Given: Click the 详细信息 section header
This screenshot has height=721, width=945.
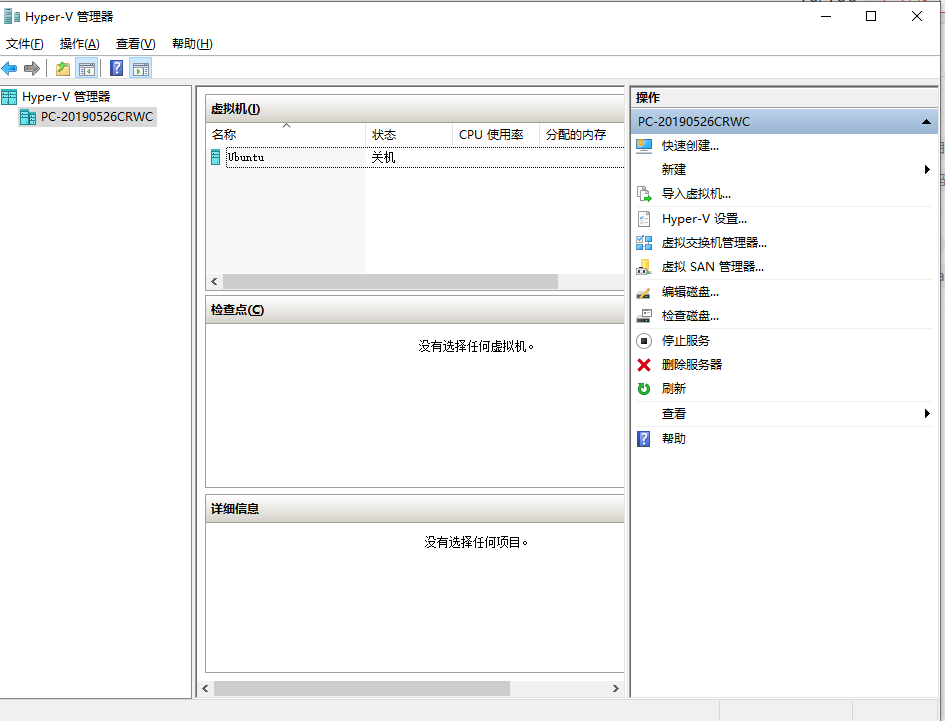Looking at the screenshot, I should 415,509.
